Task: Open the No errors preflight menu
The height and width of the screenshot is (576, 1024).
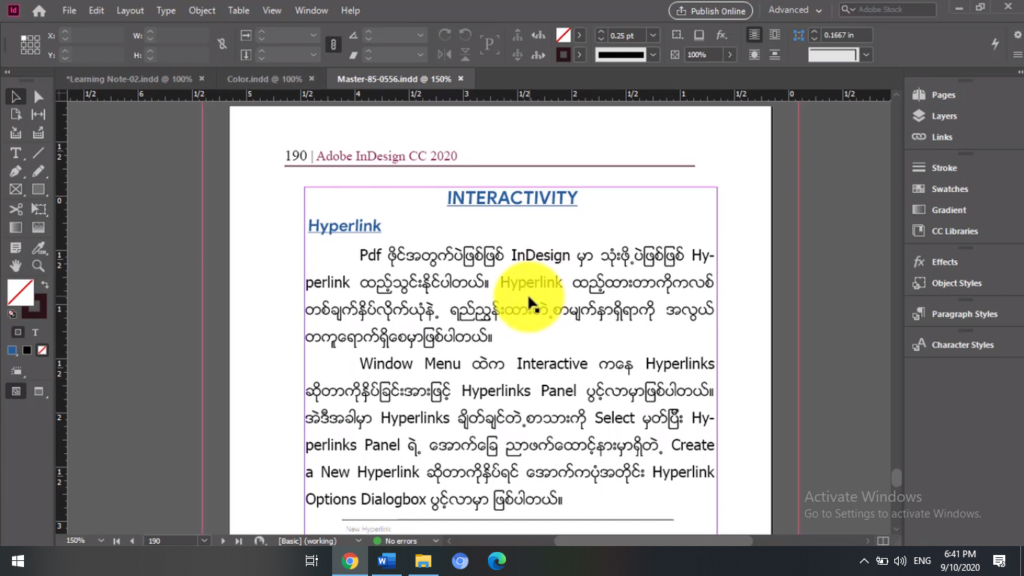Action: coord(436,541)
